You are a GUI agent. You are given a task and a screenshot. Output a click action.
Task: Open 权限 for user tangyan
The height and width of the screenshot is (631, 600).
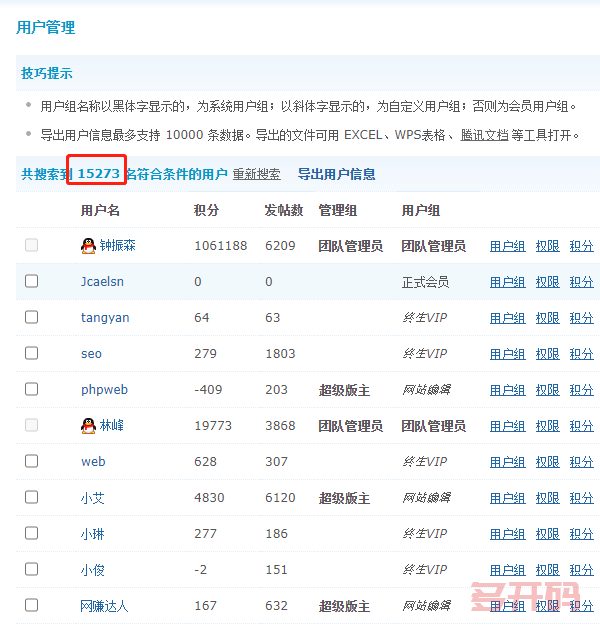547,318
